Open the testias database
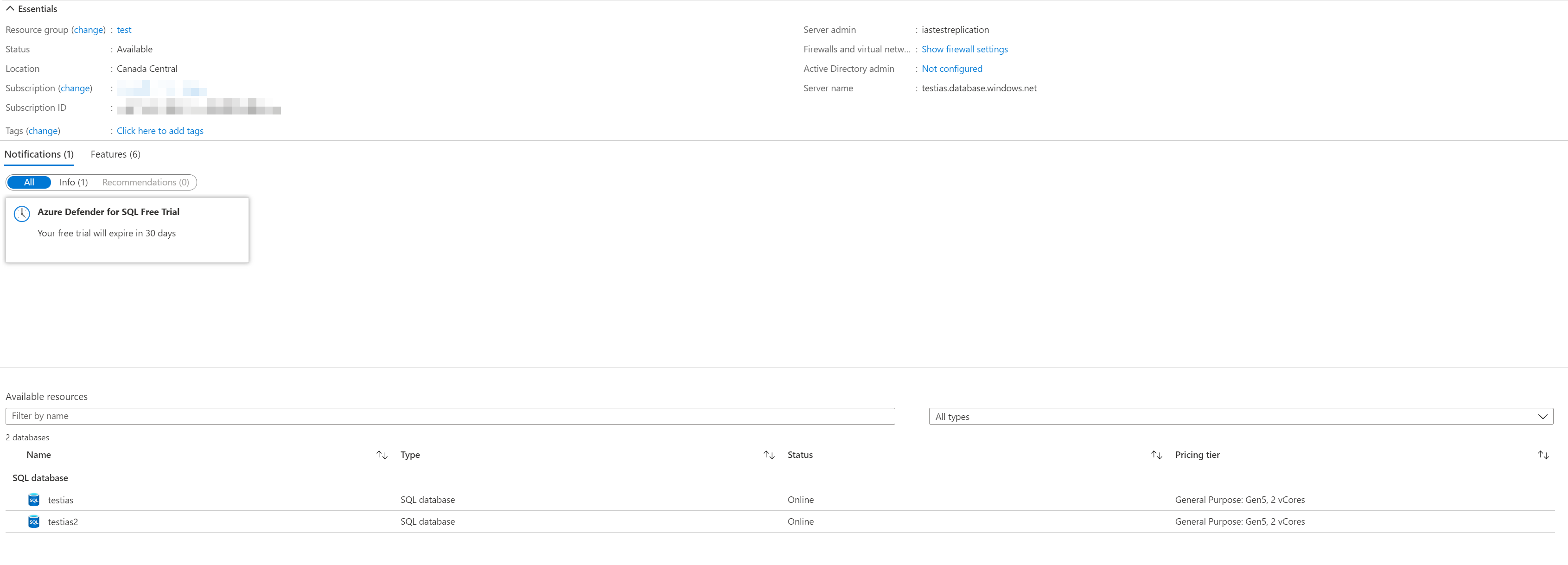Image resolution: width=1568 pixels, height=565 pixels. (61, 501)
